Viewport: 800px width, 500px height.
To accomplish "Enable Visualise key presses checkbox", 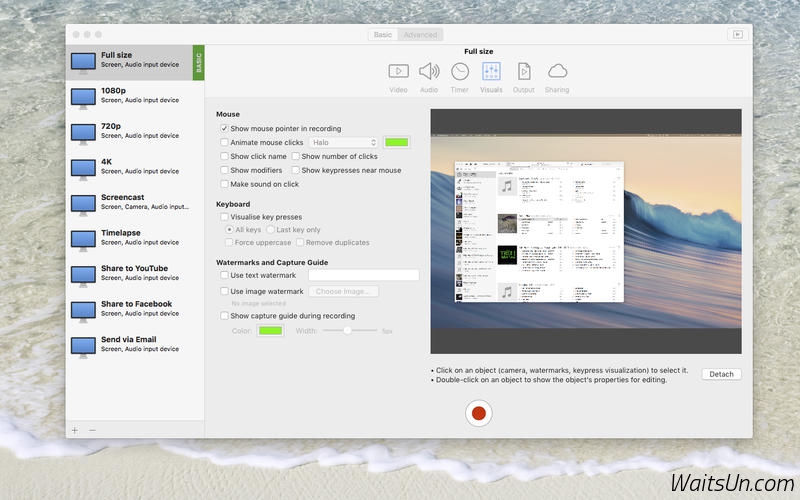I will 224,217.
